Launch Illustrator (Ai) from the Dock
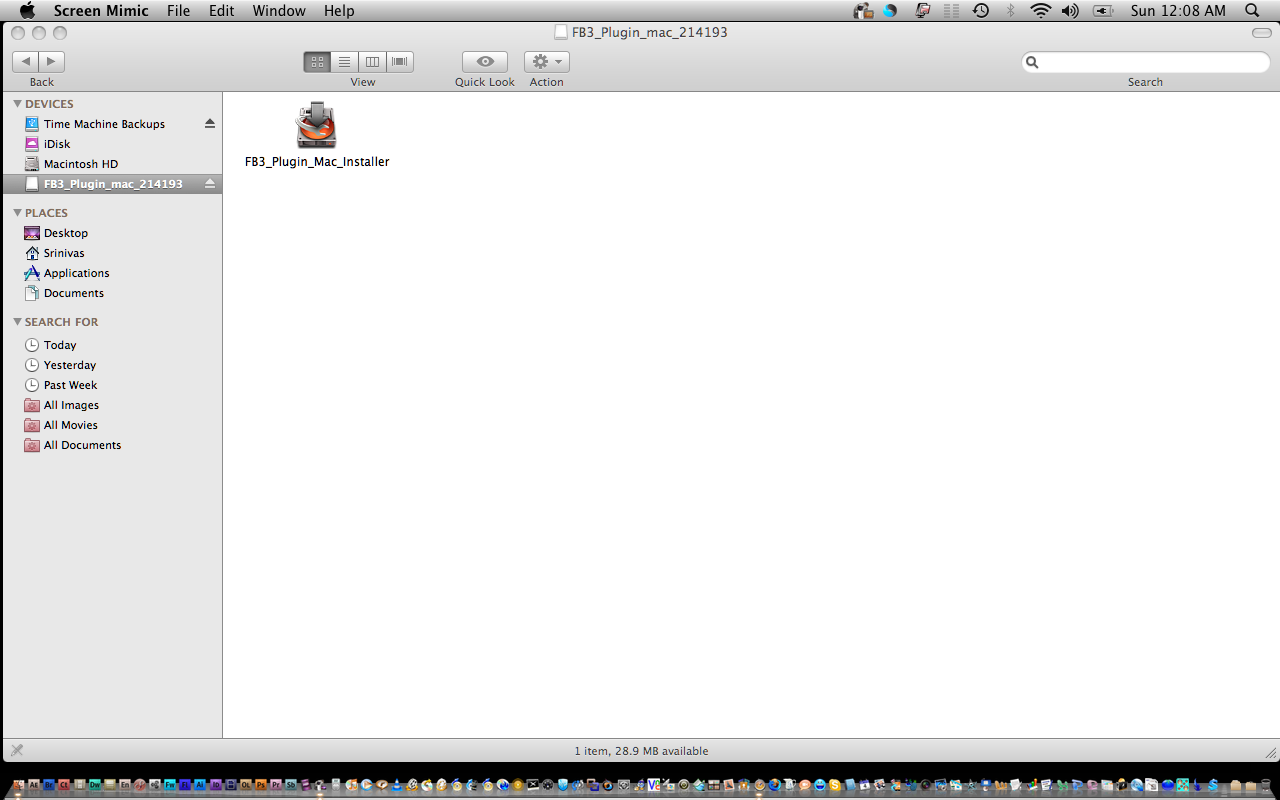The width and height of the screenshot is (1280, 800). [x=200, y=785]
